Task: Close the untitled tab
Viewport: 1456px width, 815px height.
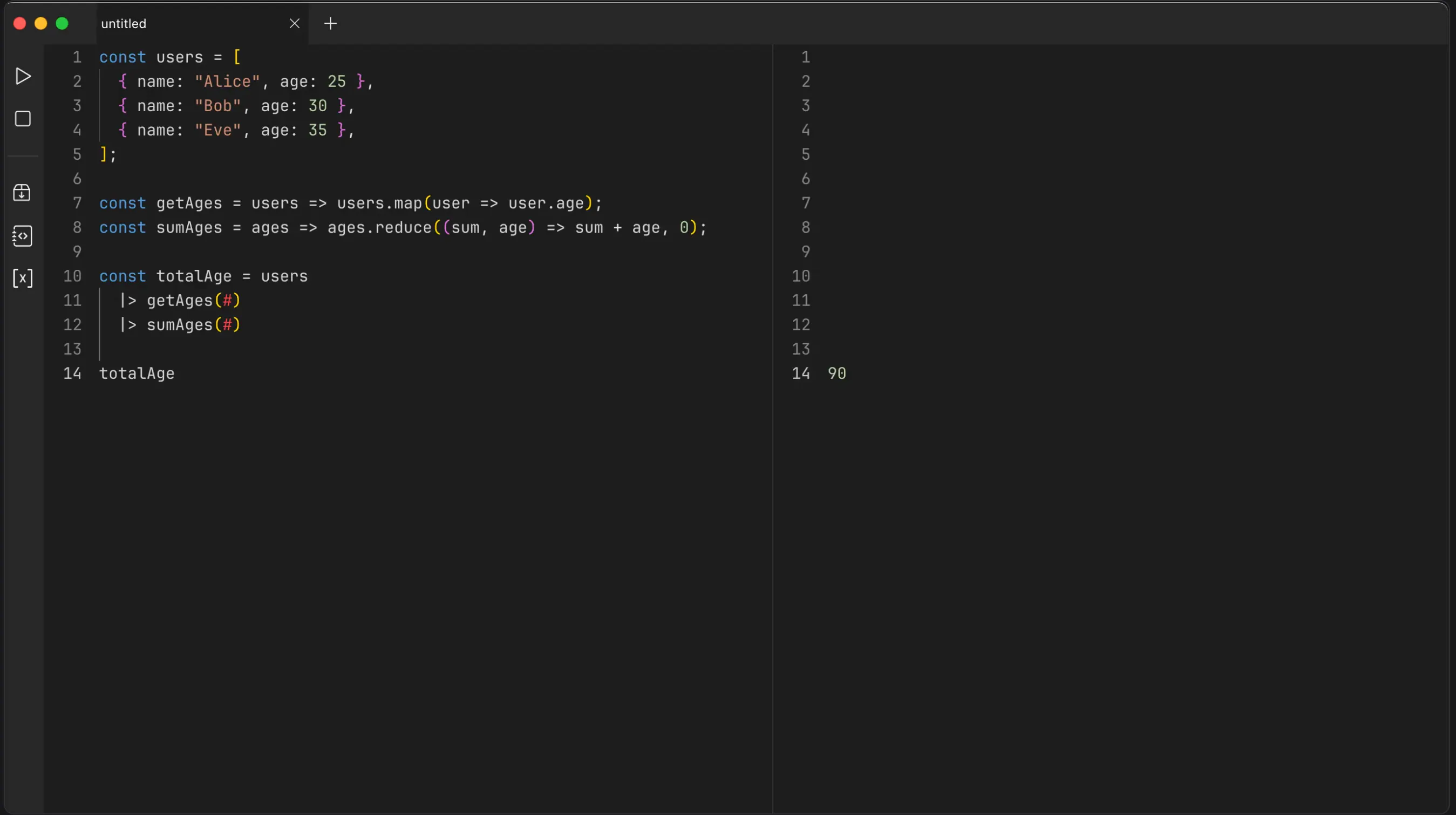Action: [295, 24]
